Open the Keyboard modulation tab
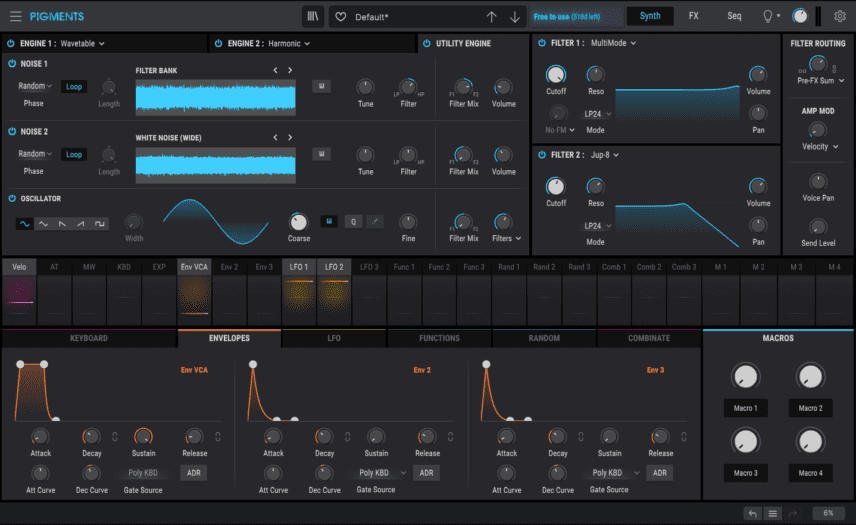This screenshot has width=856, height=525. pyautogui.click(x=89, y=338)
